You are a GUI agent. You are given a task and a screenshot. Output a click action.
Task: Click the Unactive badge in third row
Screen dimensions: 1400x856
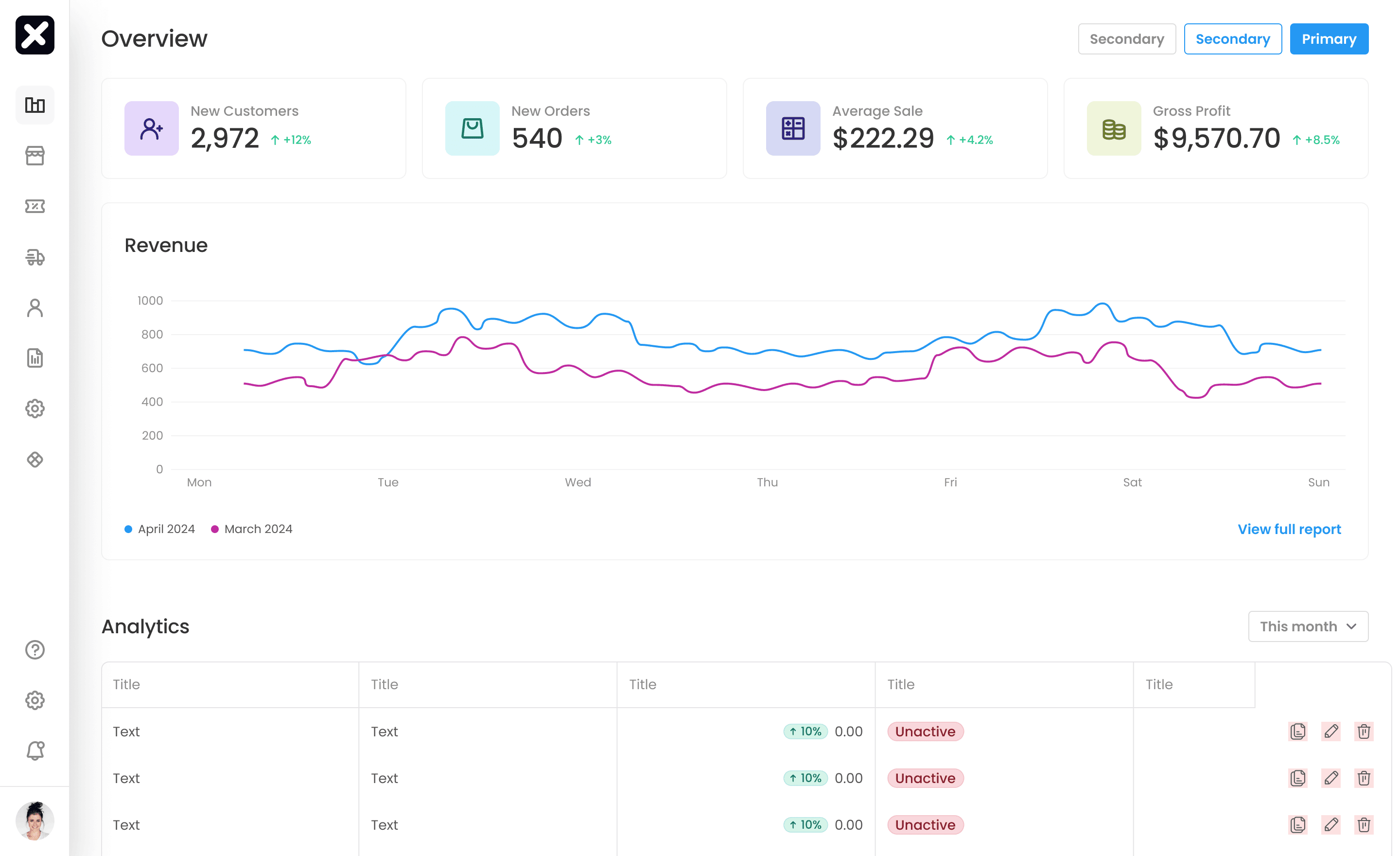(925, 825)
